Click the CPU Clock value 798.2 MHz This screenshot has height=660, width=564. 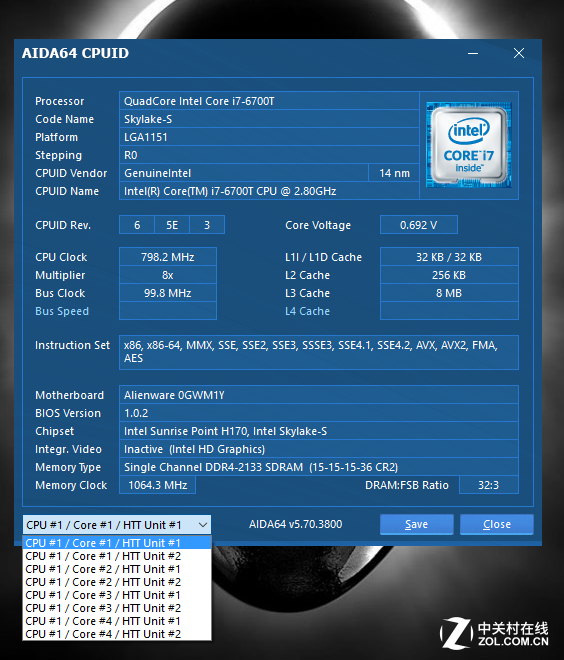tap(168, 257)
